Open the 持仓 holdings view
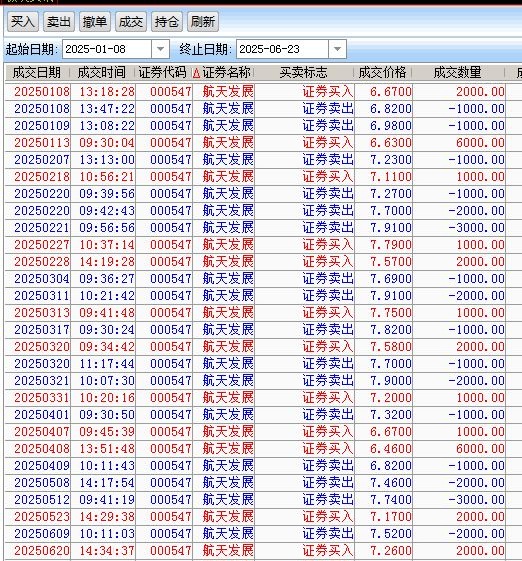The image size is (522, 561). [x=167, y=22]
